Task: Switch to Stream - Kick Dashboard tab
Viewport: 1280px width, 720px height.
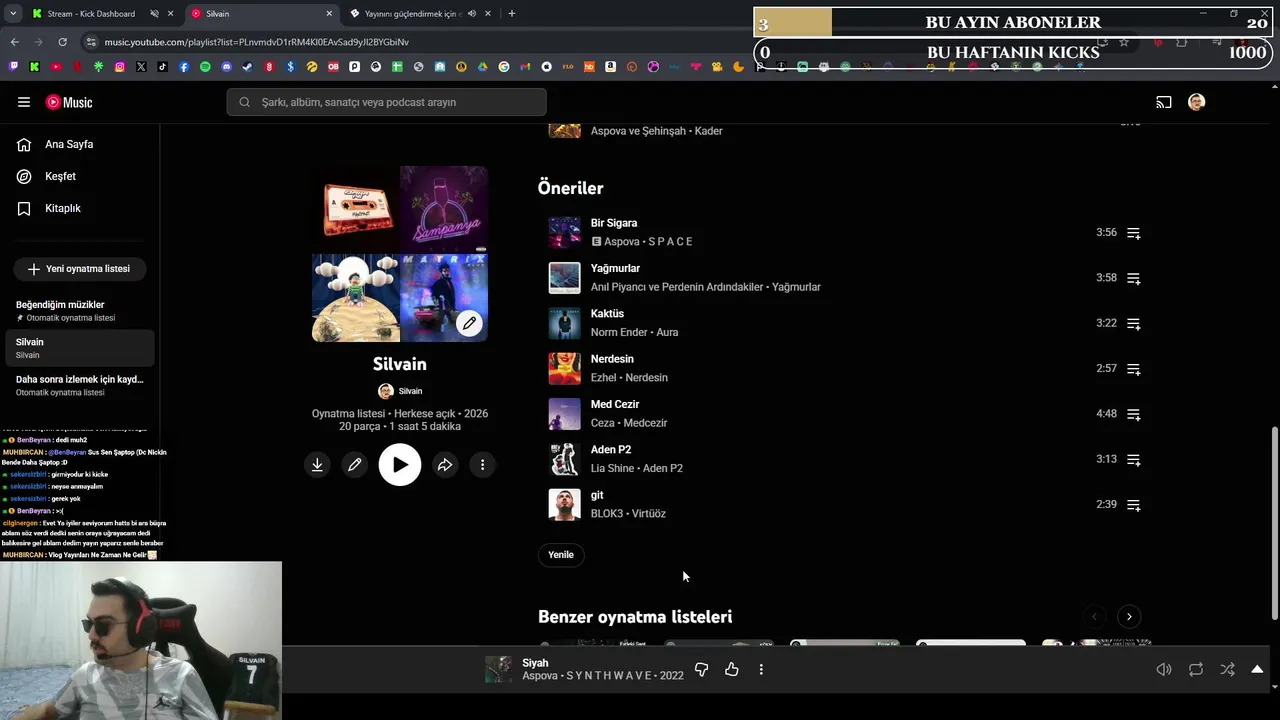Action: 91,14
